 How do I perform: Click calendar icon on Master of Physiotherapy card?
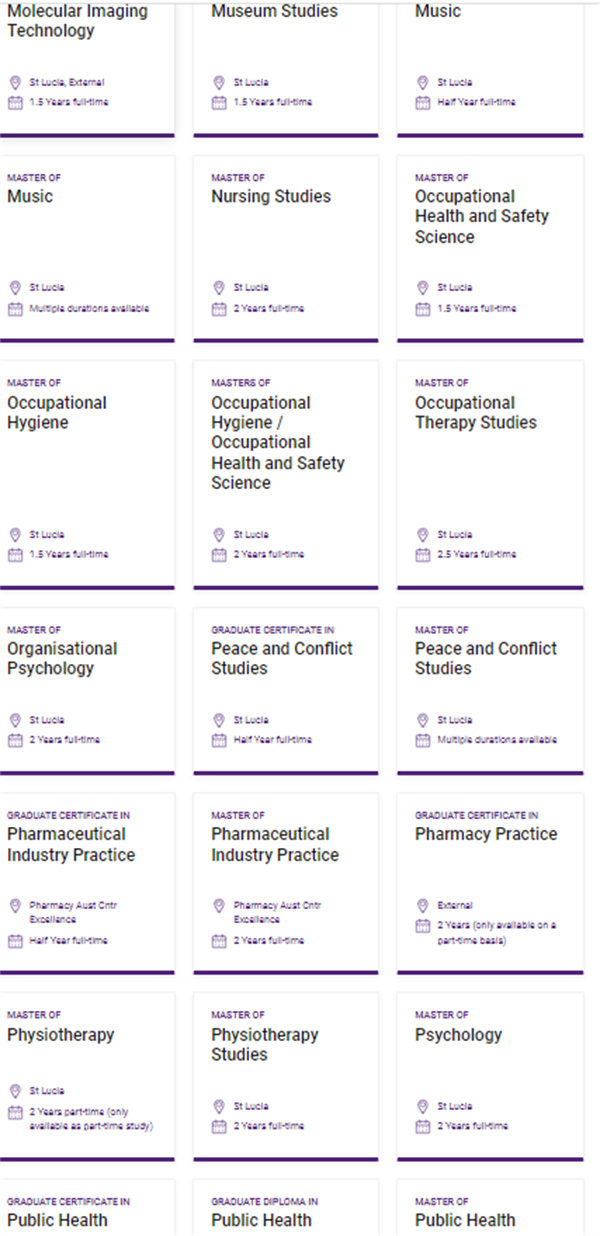pyautogui.click(x=15, y=1113)
